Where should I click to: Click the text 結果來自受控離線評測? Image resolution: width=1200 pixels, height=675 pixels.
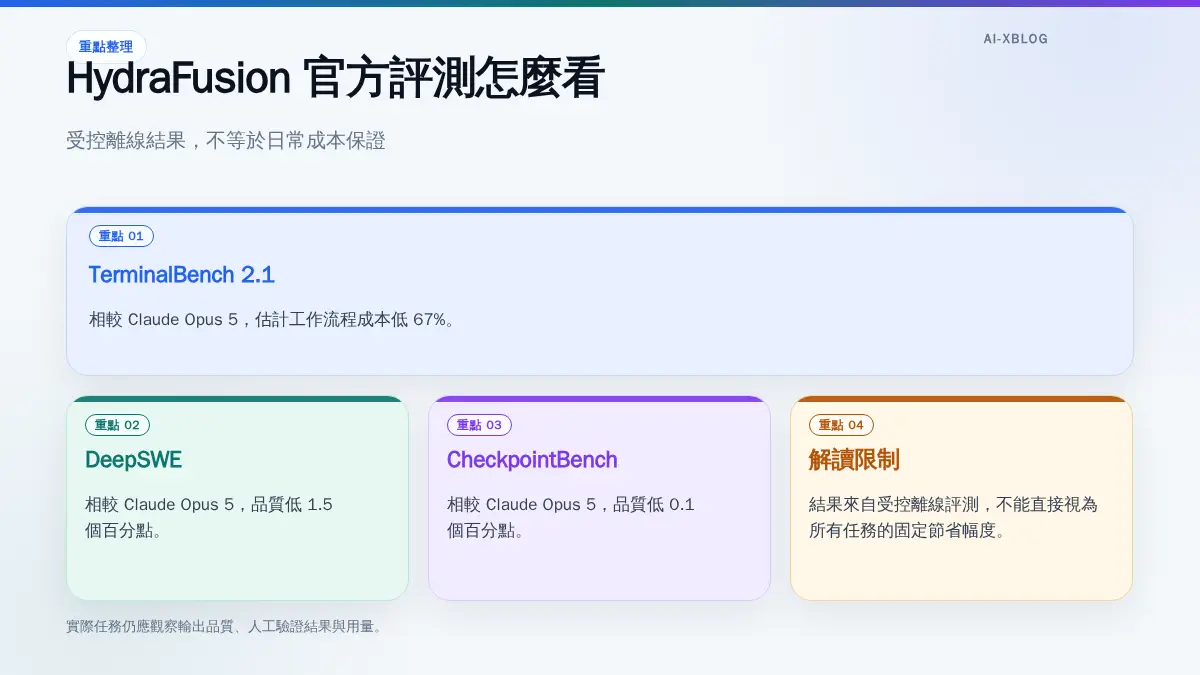coord(953,517)
